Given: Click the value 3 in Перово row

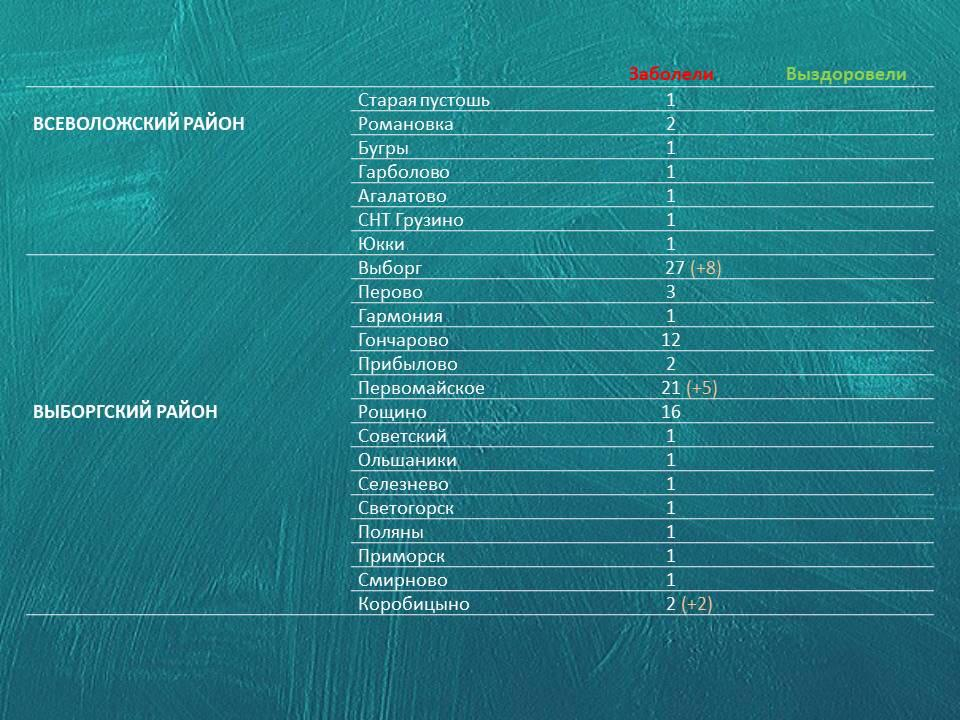Looking at the screenshot, I should click(x=670, y=292).
